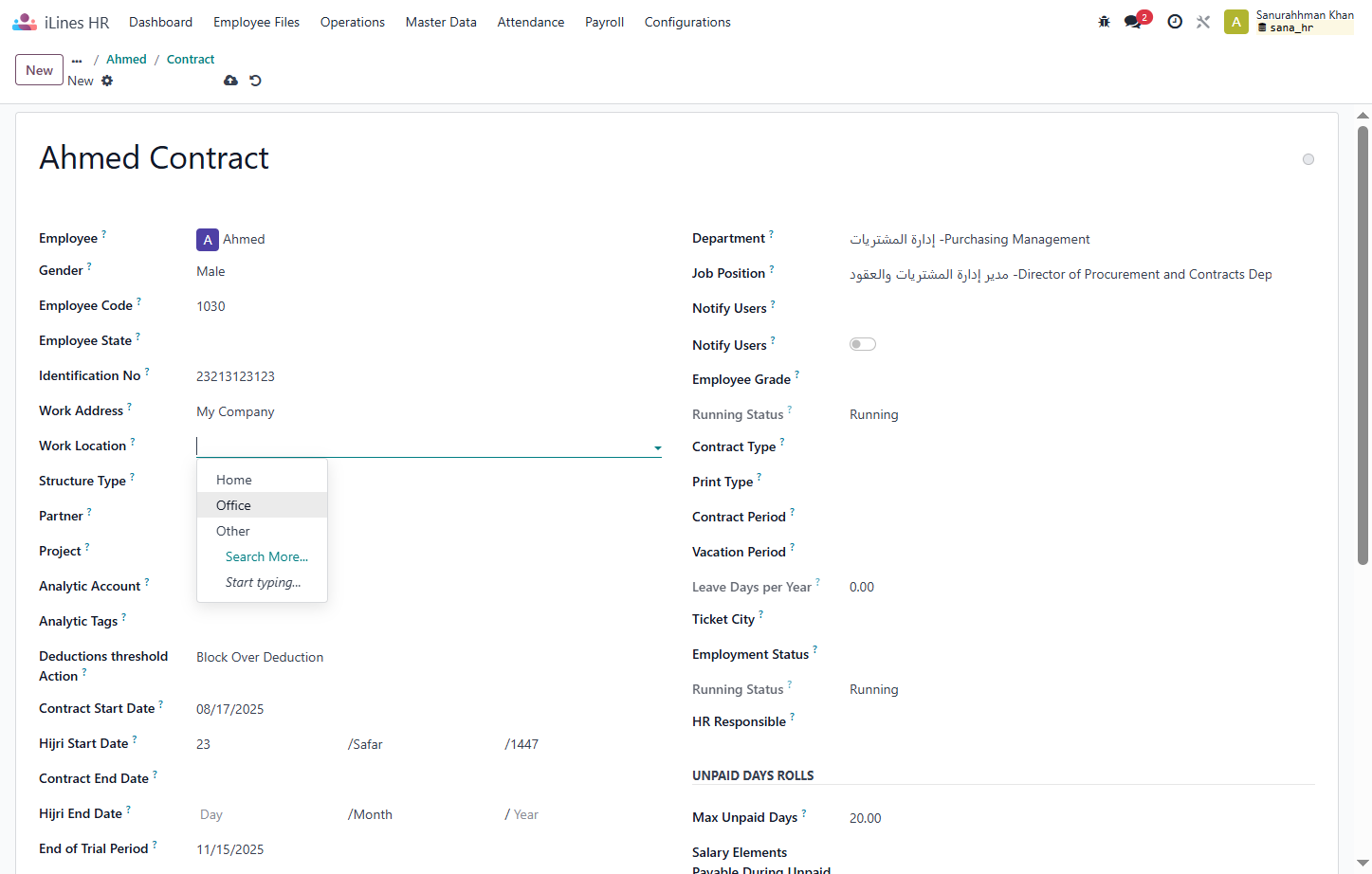The height and width of the screenshot is (874, 1372).
Task: Open the Payroll menu
Action: coord(604,22)
